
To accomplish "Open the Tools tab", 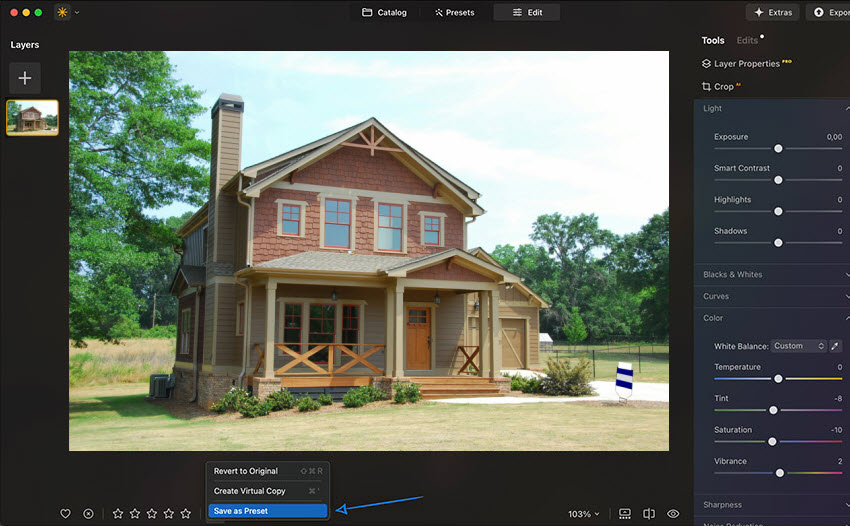I will pyautogui.click(x=713, y=40).
